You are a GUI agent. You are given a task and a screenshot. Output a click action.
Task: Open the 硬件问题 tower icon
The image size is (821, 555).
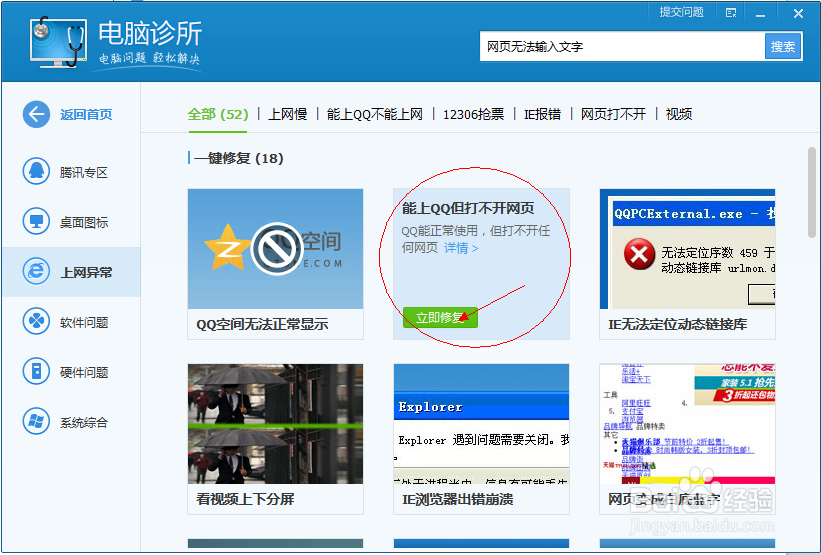coord(36,371)
